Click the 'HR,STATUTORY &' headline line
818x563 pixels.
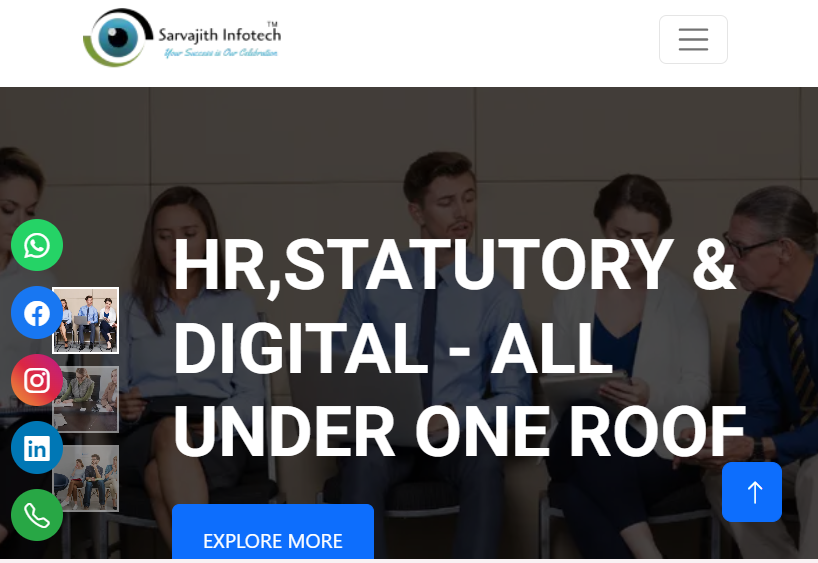(x=454, y=265)
